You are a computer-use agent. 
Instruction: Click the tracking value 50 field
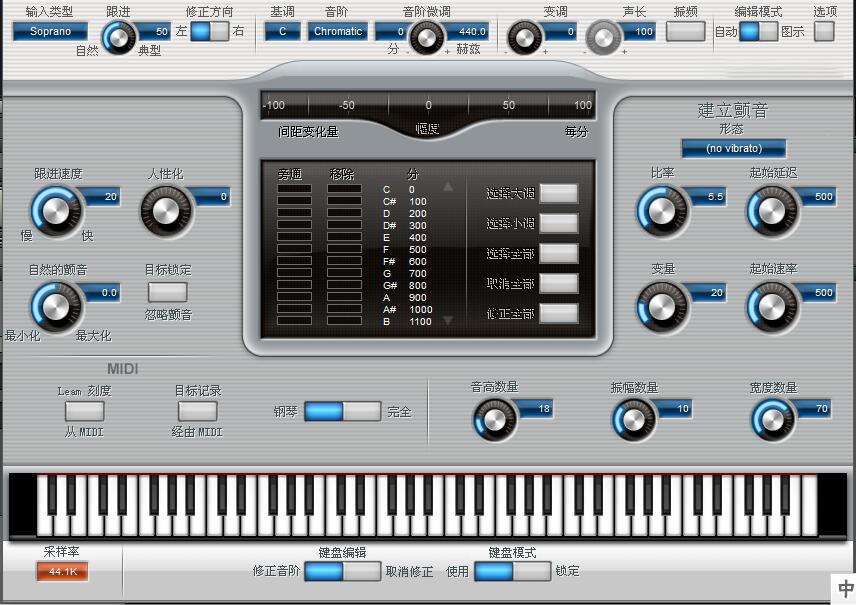[156, 32]
